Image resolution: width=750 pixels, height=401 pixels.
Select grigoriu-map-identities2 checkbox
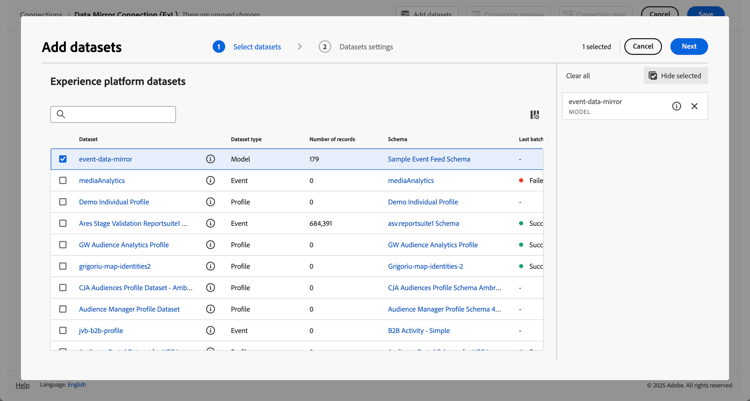point(63,267)
